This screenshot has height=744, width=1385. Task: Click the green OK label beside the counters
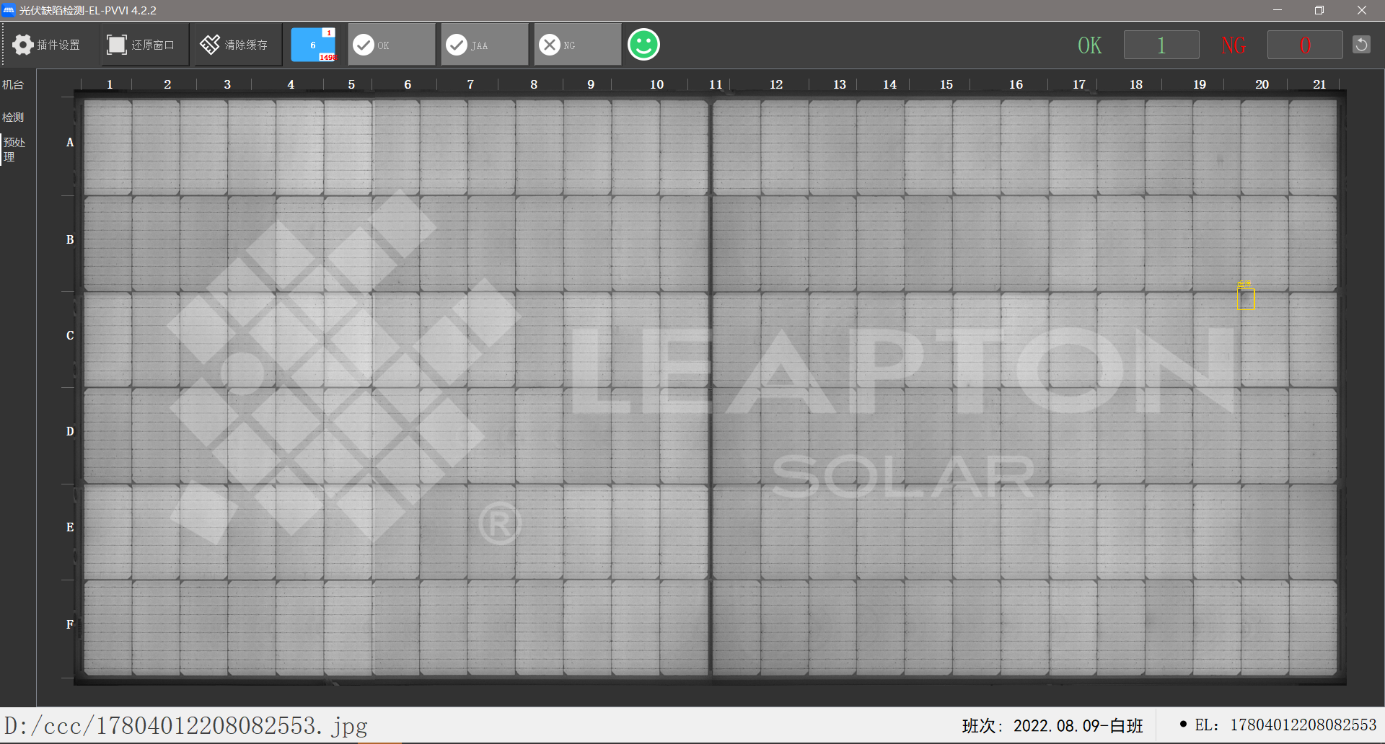point(1089,45)
